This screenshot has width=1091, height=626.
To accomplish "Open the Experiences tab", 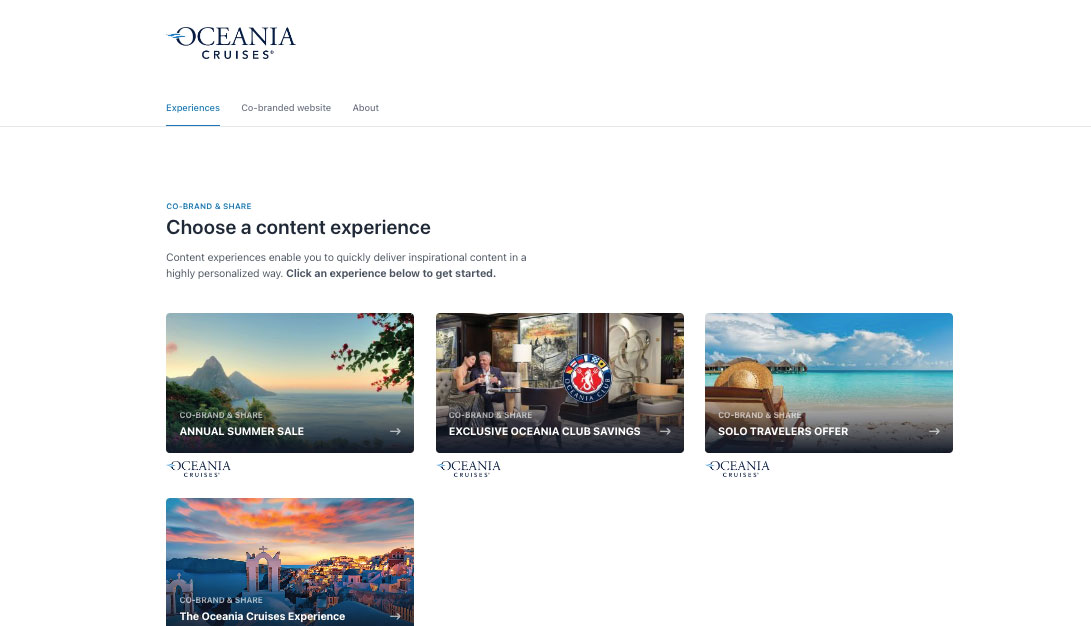I will (193, 108).
